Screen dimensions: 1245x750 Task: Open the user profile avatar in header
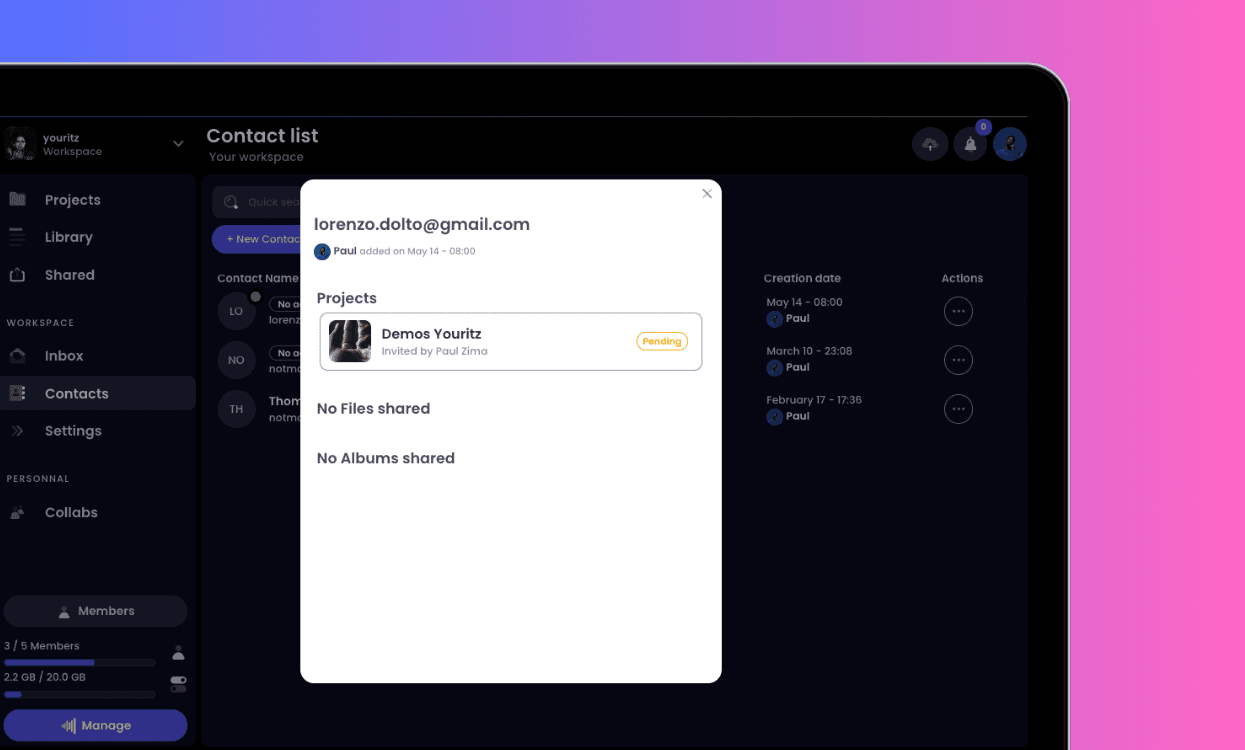(x=1010, y=145)
